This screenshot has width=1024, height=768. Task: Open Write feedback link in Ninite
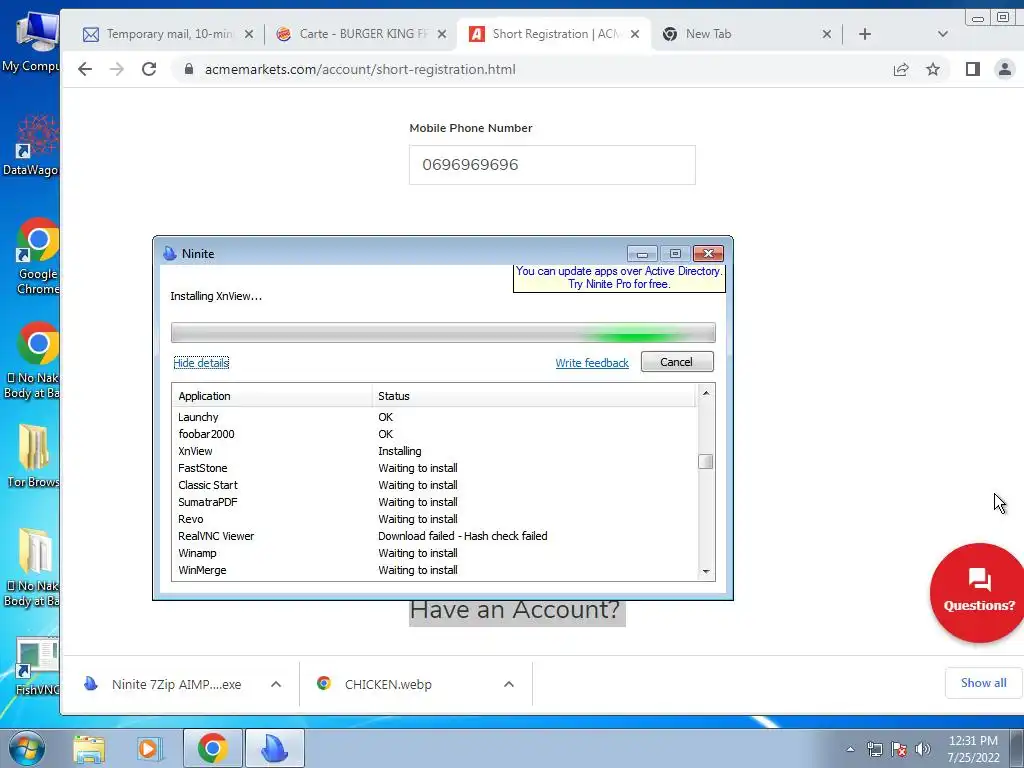coord(592,363)
